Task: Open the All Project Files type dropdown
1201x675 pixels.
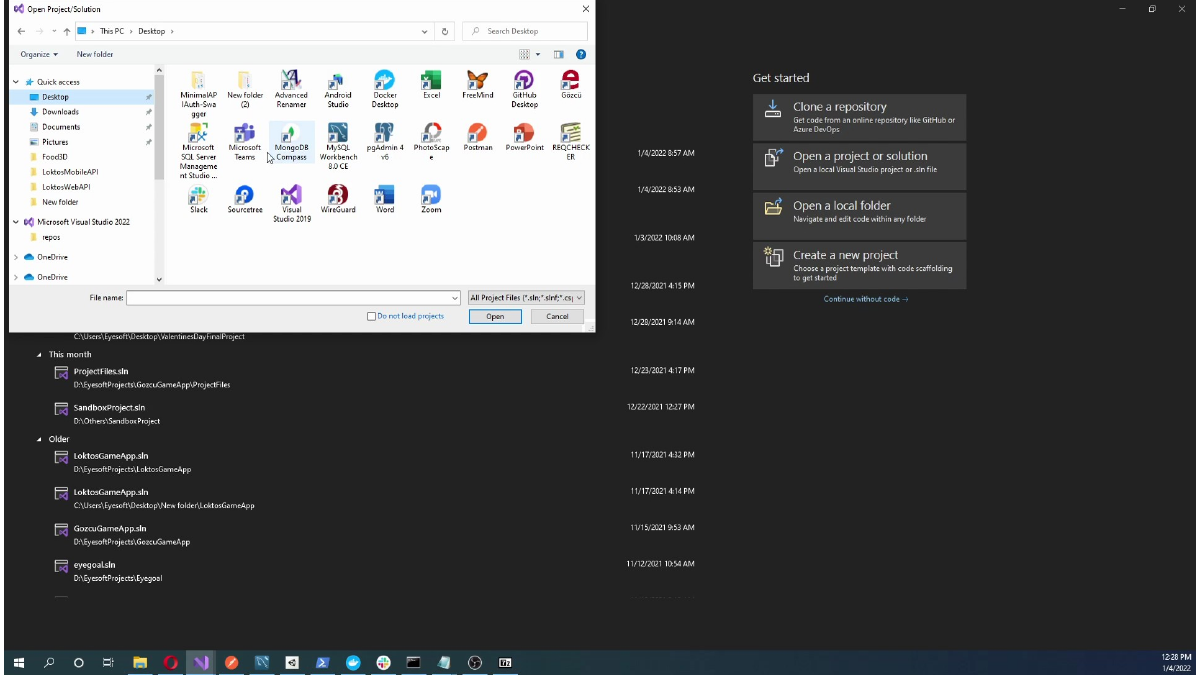Action: (526, 297)
